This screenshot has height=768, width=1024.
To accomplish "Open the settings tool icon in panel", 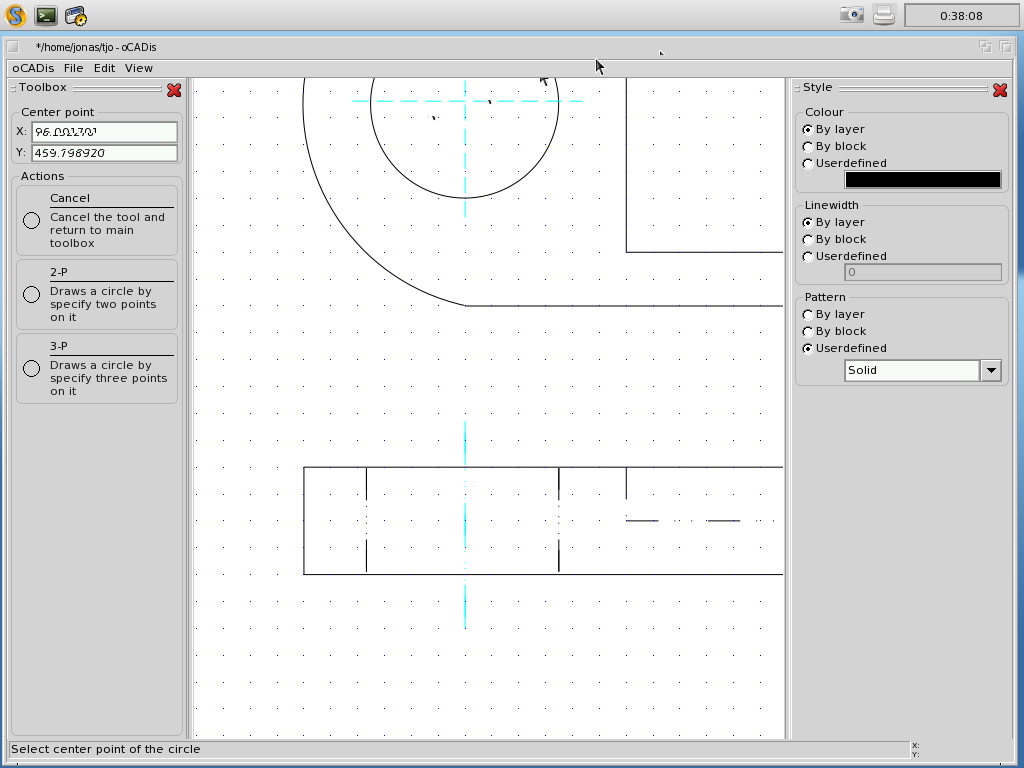I will click(76, 15).
